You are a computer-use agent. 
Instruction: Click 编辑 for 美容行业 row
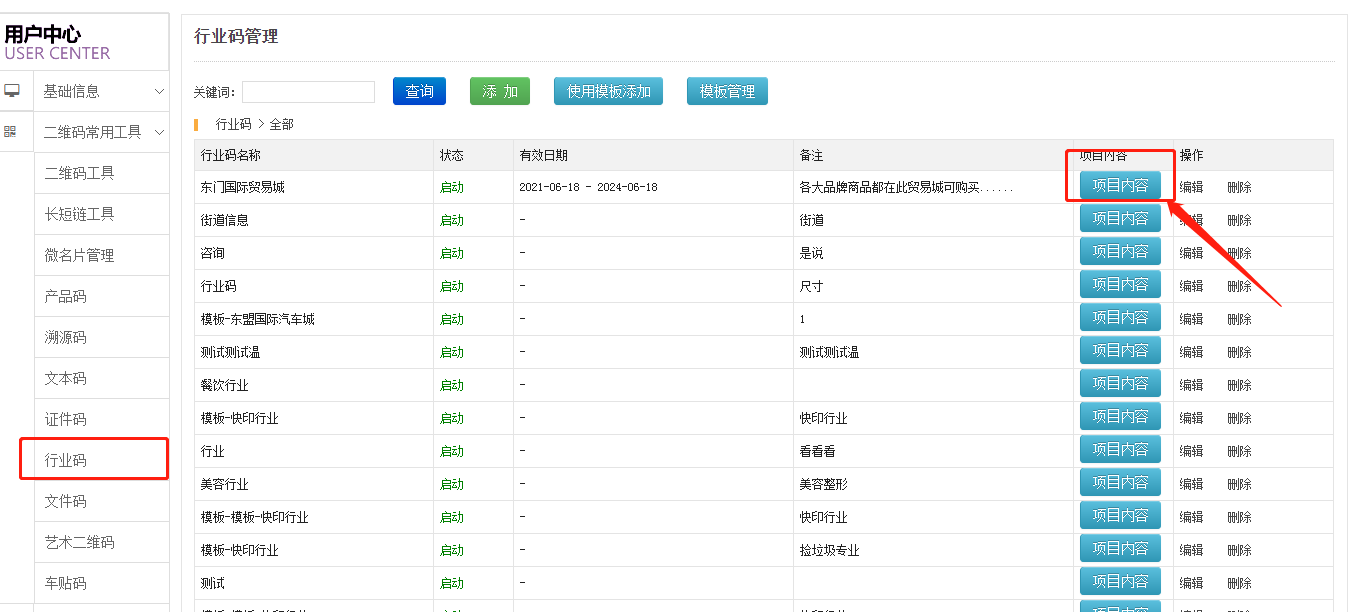point(1191,484)
